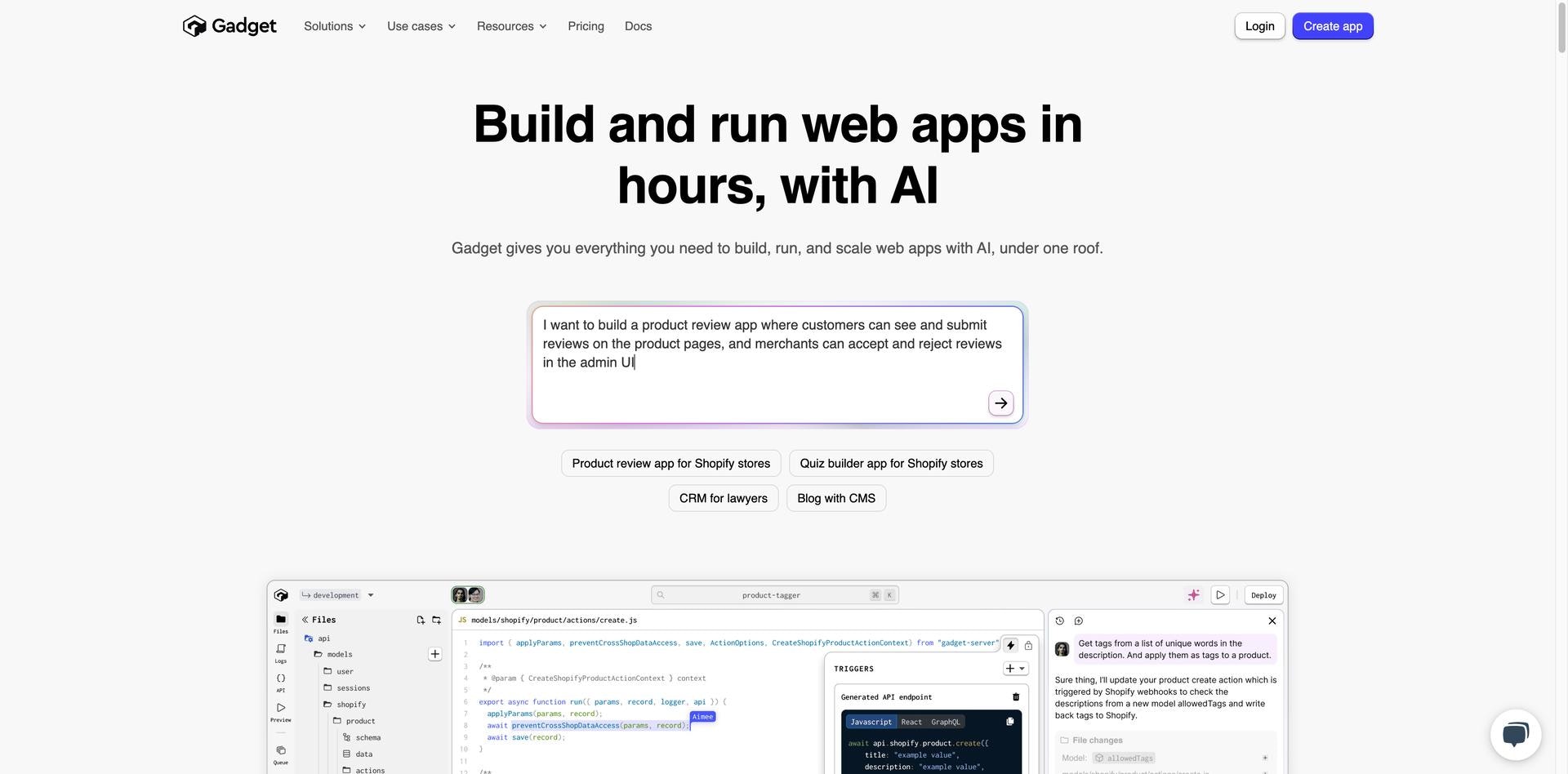Expand the Use cases dropdown menu

click(x=421, y=26)
